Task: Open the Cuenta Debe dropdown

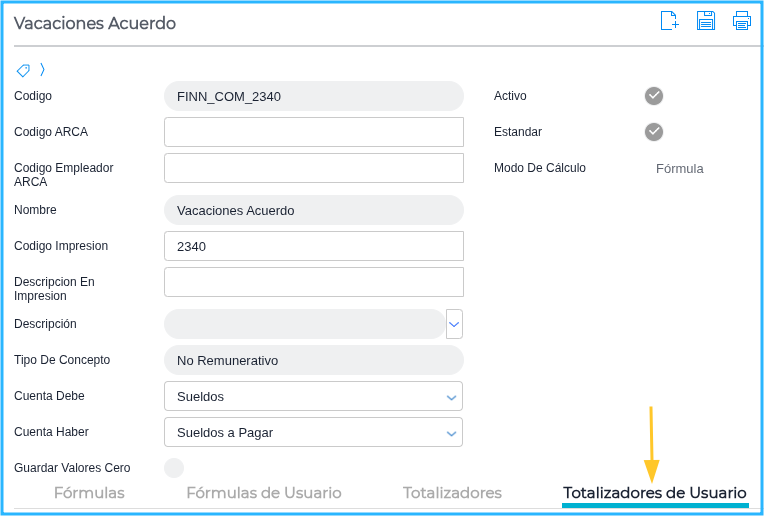Action: pos(313,396)
